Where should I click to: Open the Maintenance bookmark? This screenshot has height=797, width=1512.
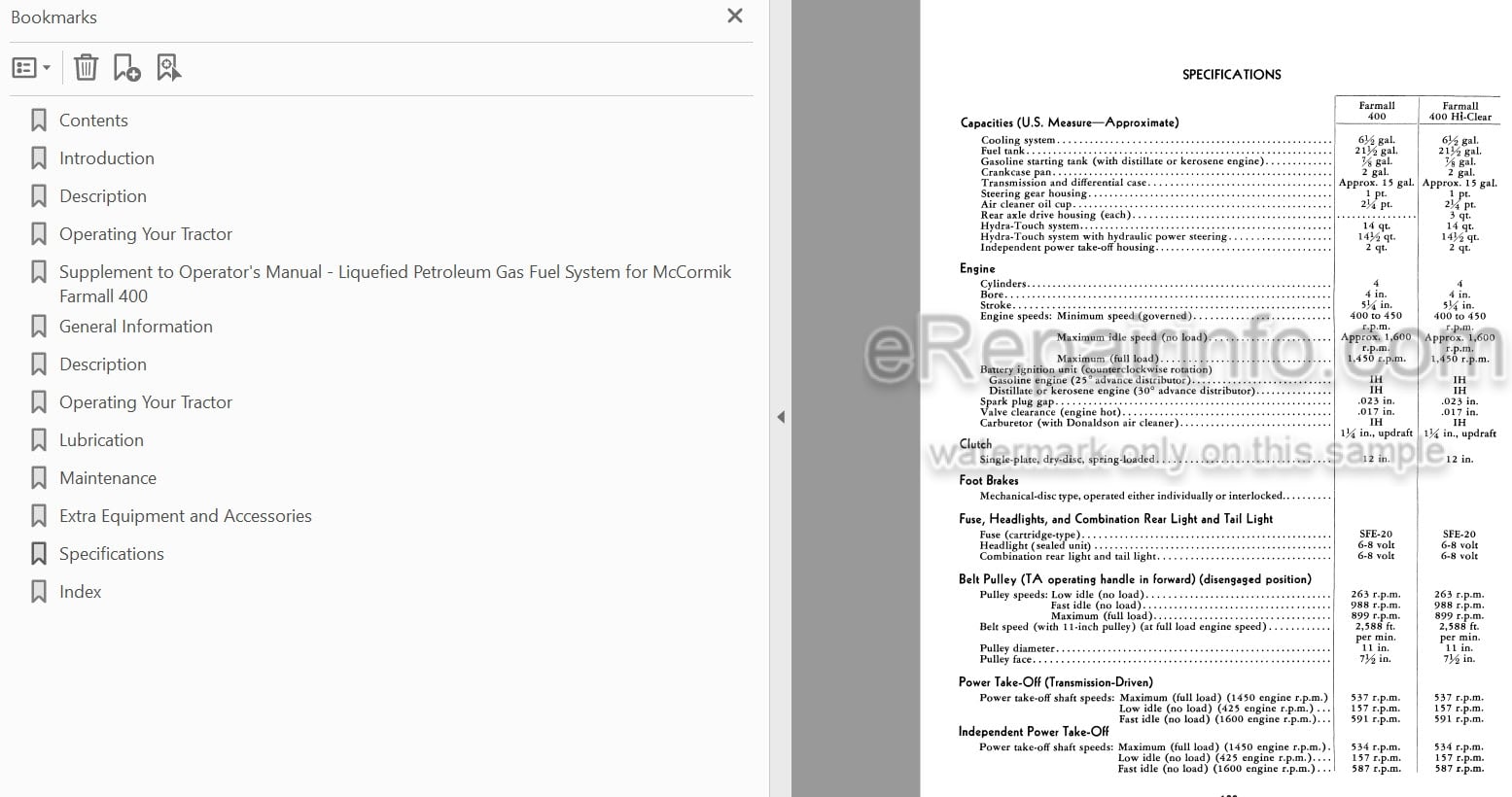point(108,478)
